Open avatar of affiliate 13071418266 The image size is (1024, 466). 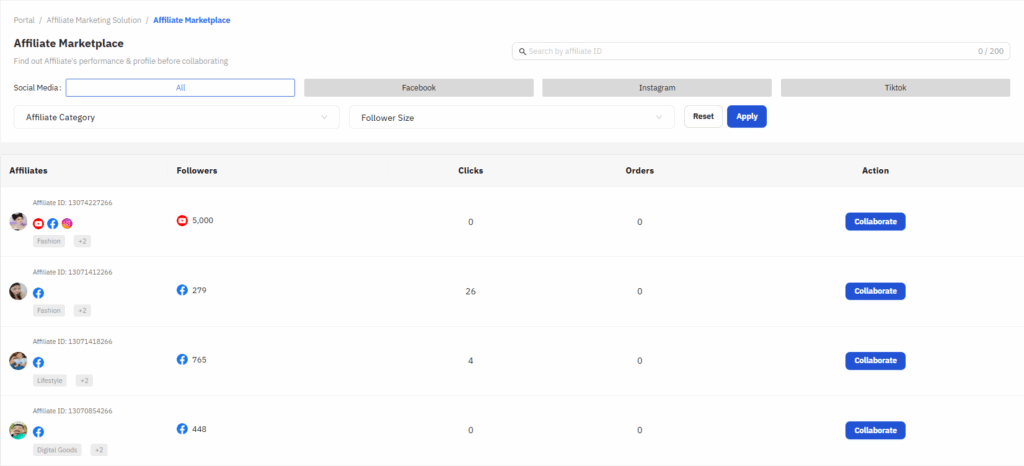[18, 361]
